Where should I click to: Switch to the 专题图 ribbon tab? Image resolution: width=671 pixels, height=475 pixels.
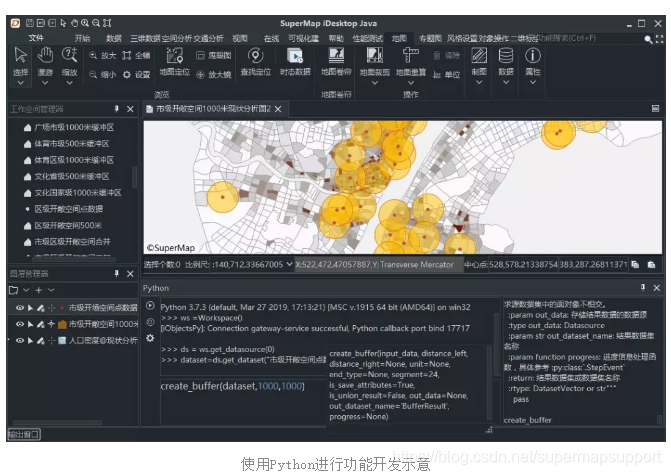[430, 39]
